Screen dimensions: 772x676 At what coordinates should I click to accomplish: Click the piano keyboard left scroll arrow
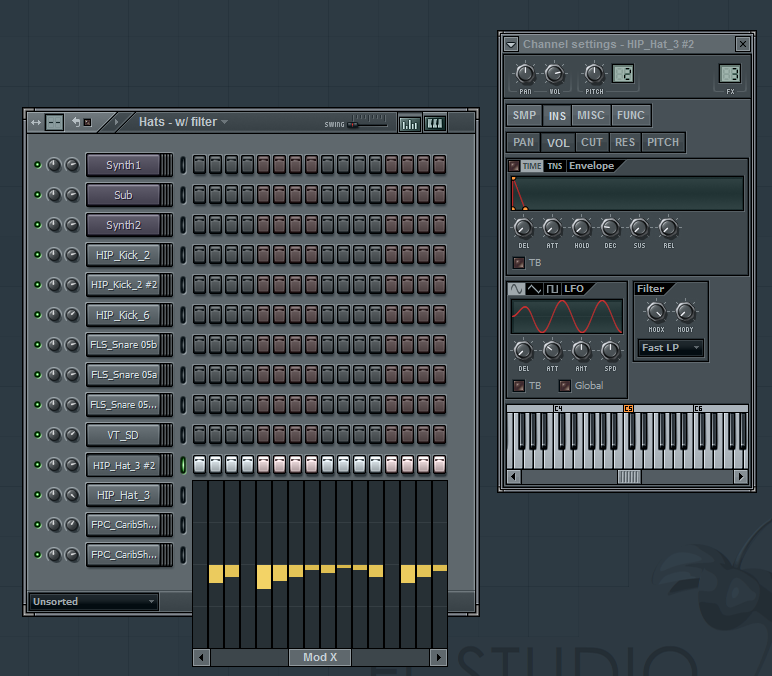[514, 477]
